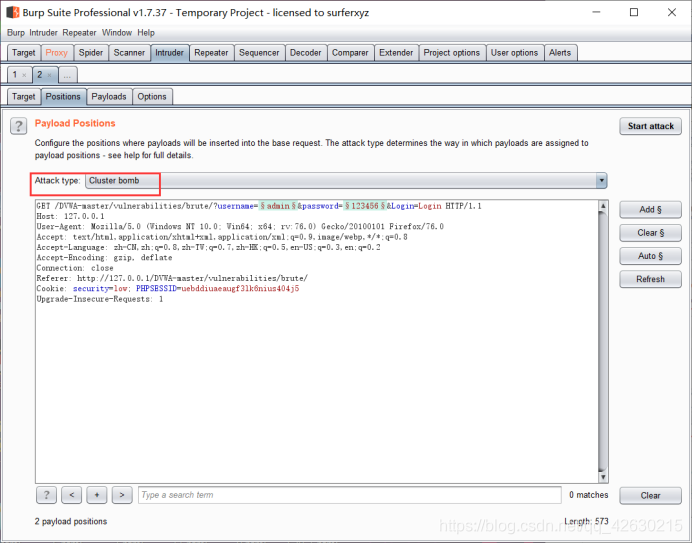
Task: Close Intruder attack tab 1
Action: [x=24, y=75]
